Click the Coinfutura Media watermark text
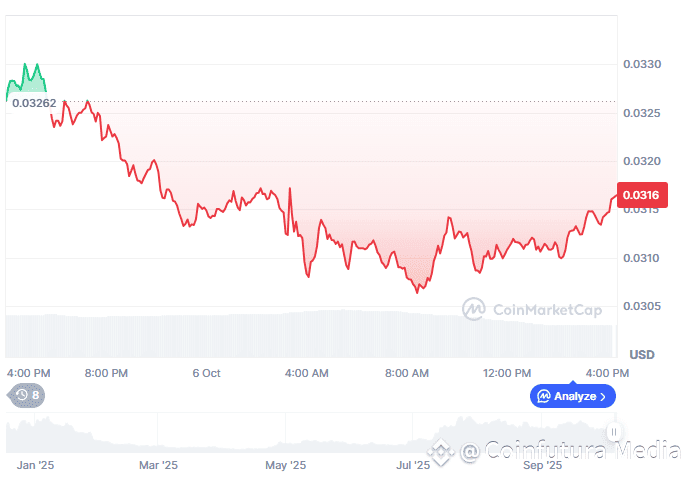689x478 pixels. [571, 450]
